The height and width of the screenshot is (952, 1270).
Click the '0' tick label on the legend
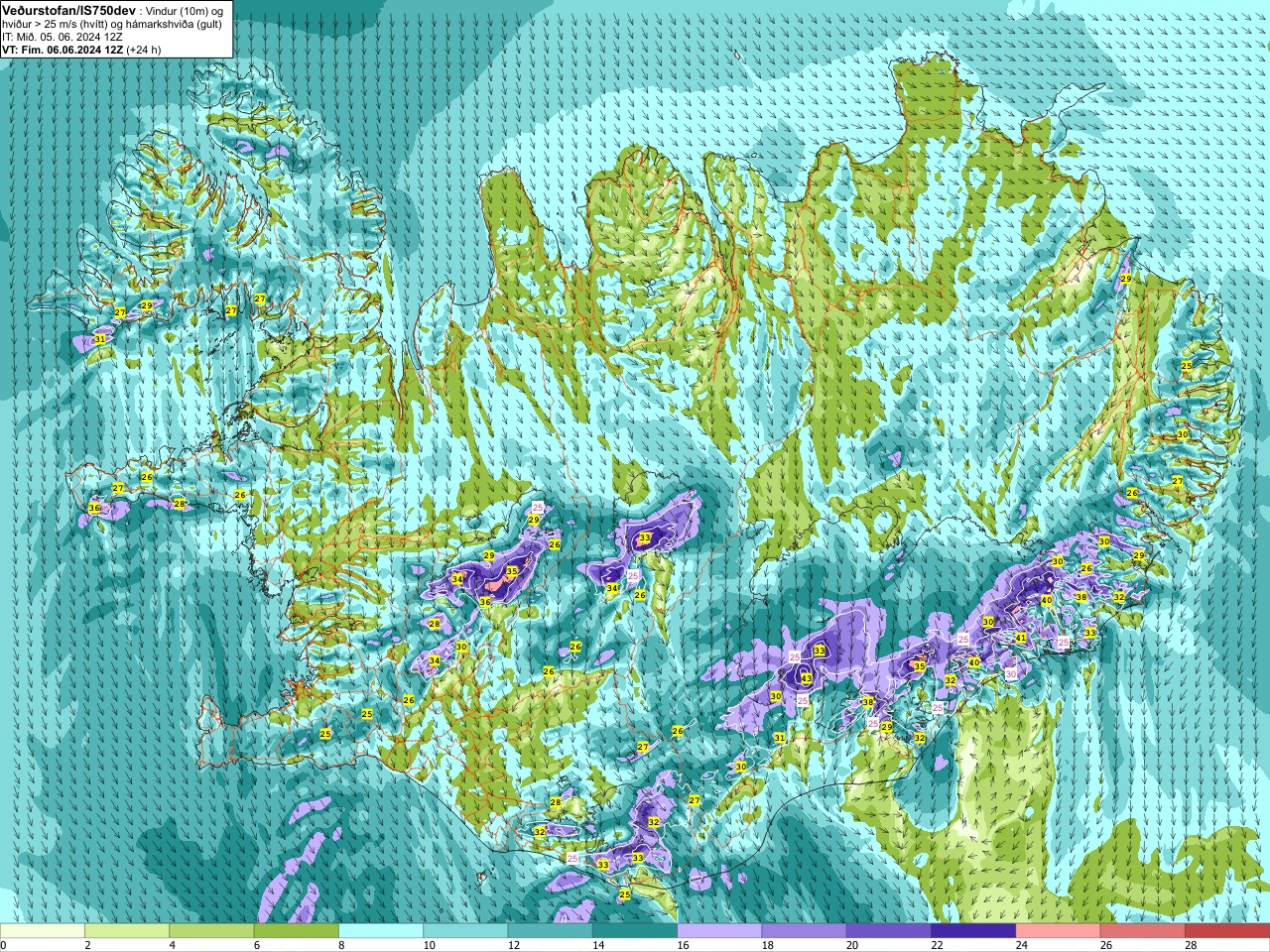click(x=4, y=945)
